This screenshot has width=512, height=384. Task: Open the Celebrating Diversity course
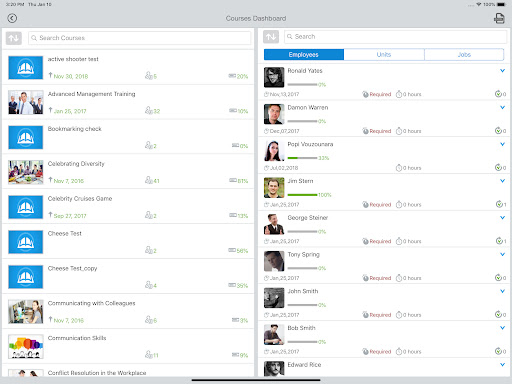(128, 172)
